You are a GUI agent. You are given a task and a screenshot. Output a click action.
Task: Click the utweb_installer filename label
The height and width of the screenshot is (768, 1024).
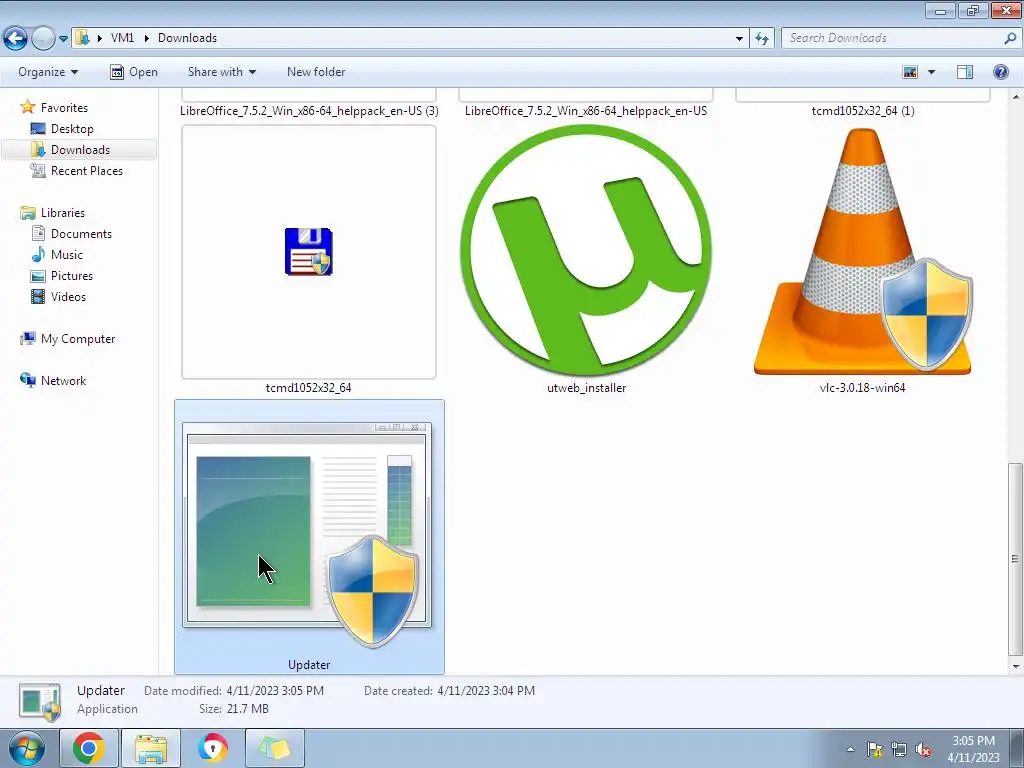coord(586,388)
